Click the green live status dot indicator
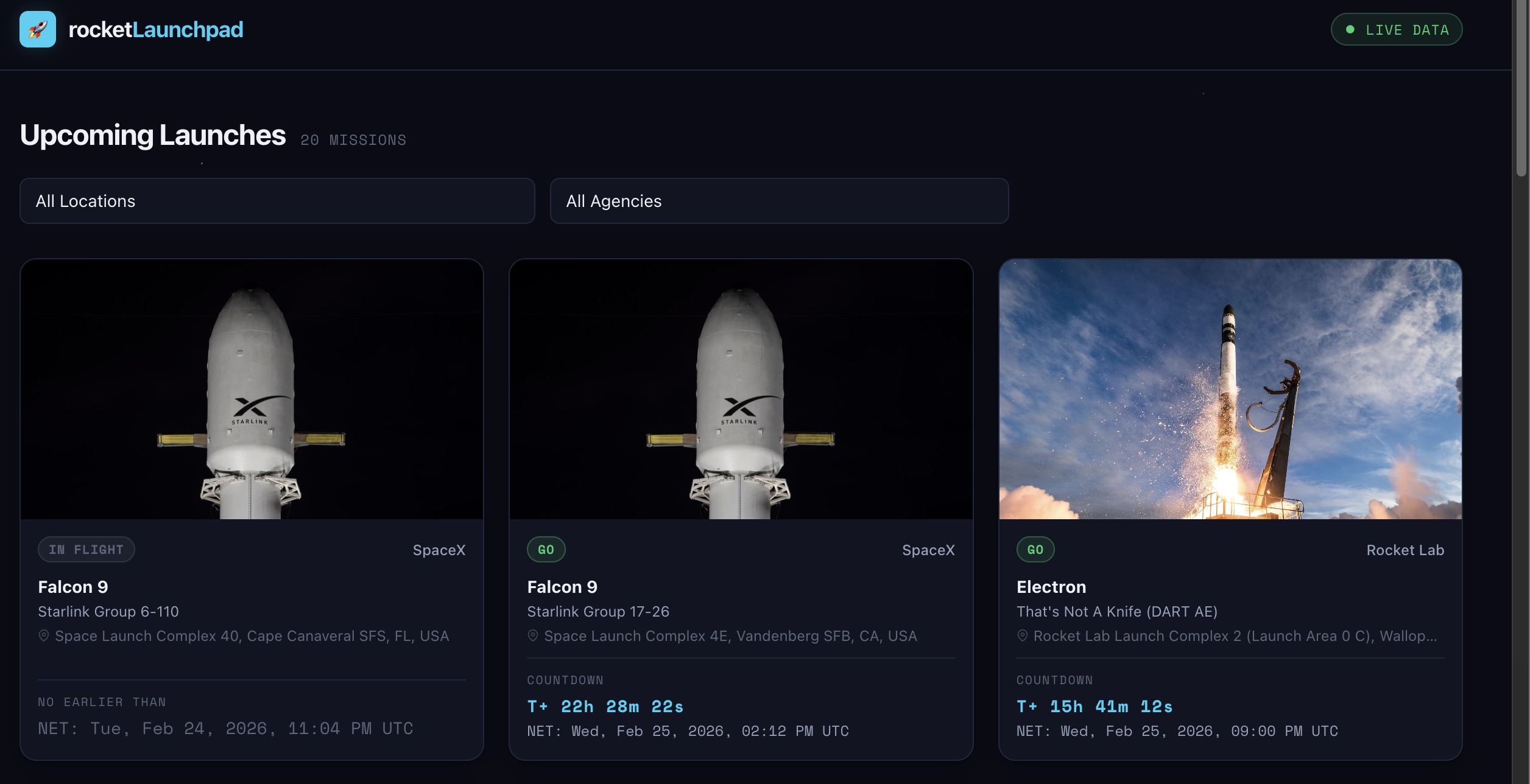This screenshot has width=1530, height=784. pyautogui.click(x=1350, y=29)
